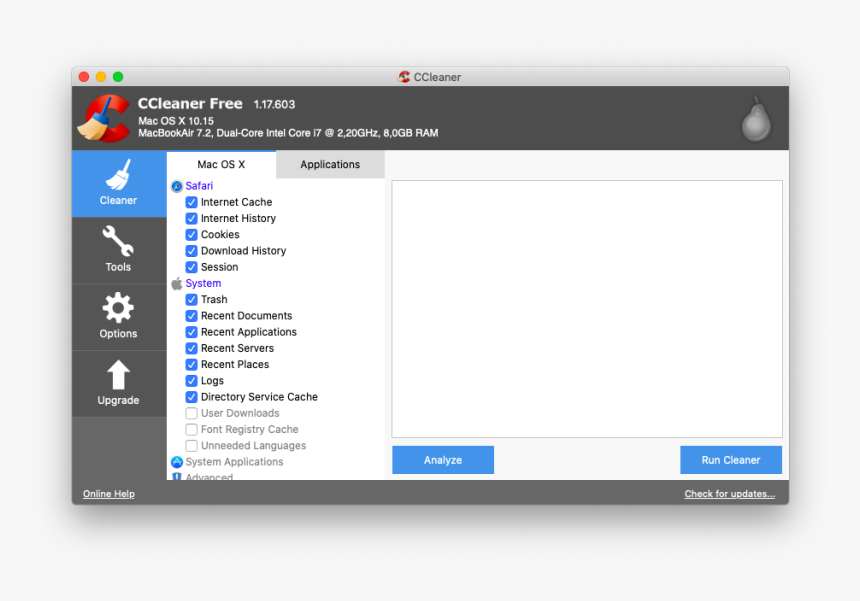Select the System category heading
The image size is (860, 601).
click(x=203, y=284)
